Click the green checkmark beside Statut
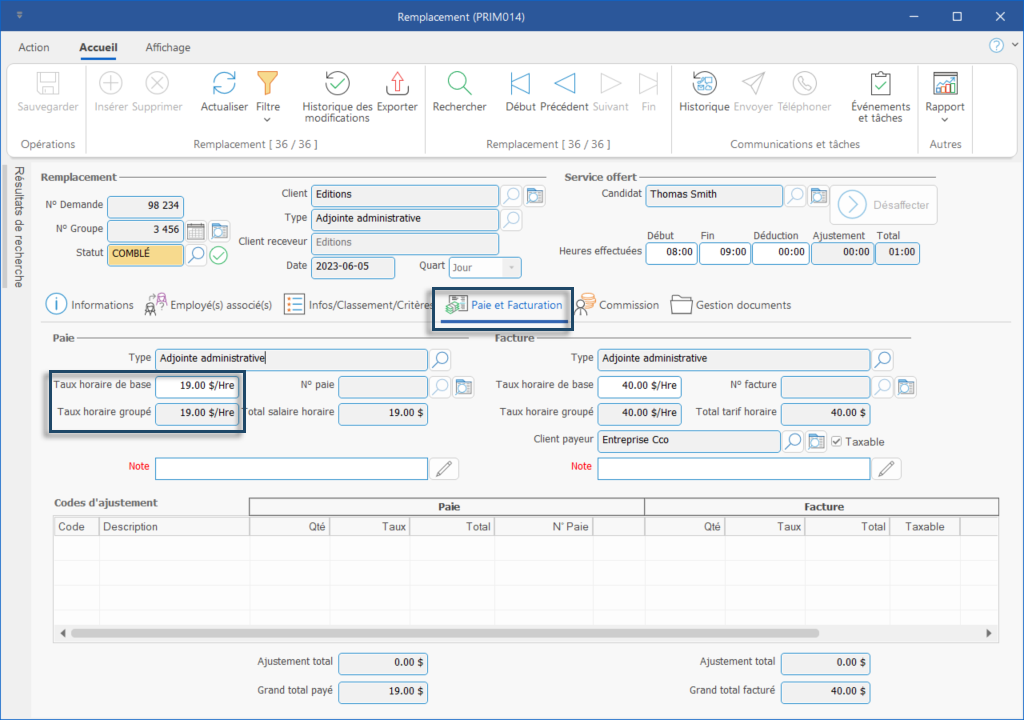 (x=218, y=255)
